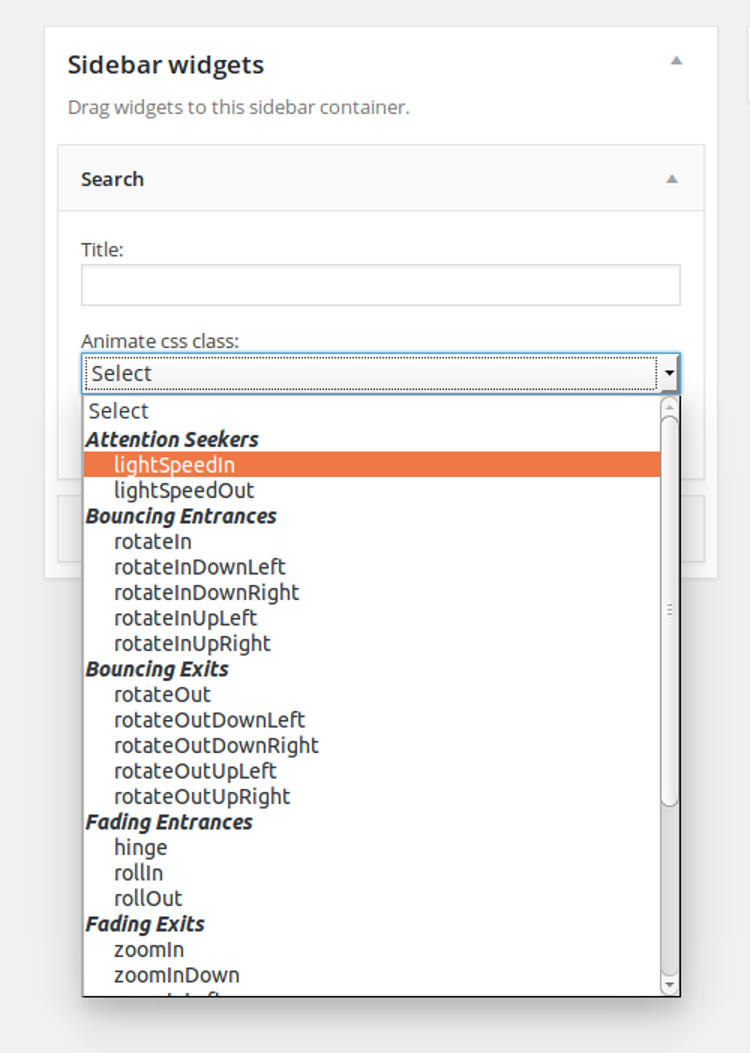Choose rotateInDownLeft option

200,567
